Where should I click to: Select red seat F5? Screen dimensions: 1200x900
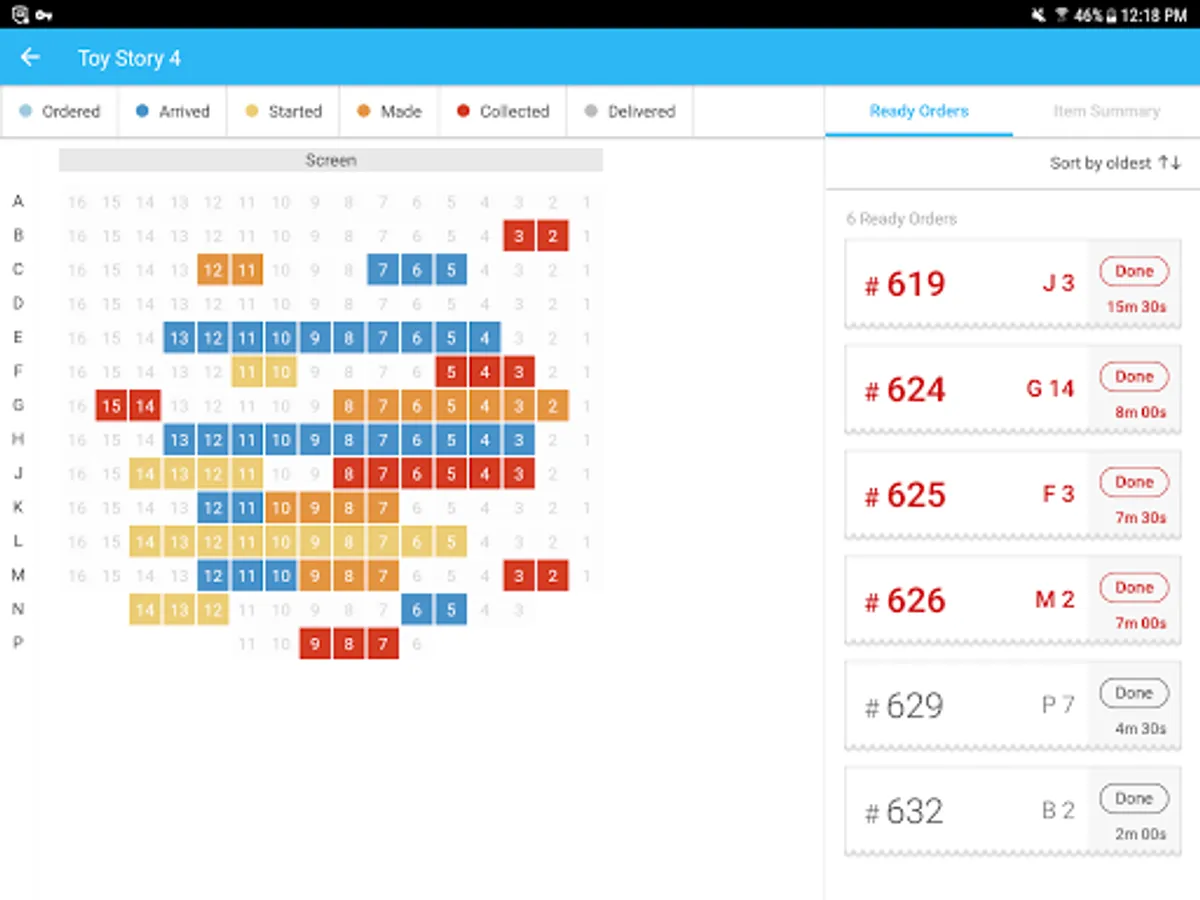click(451, 372)
